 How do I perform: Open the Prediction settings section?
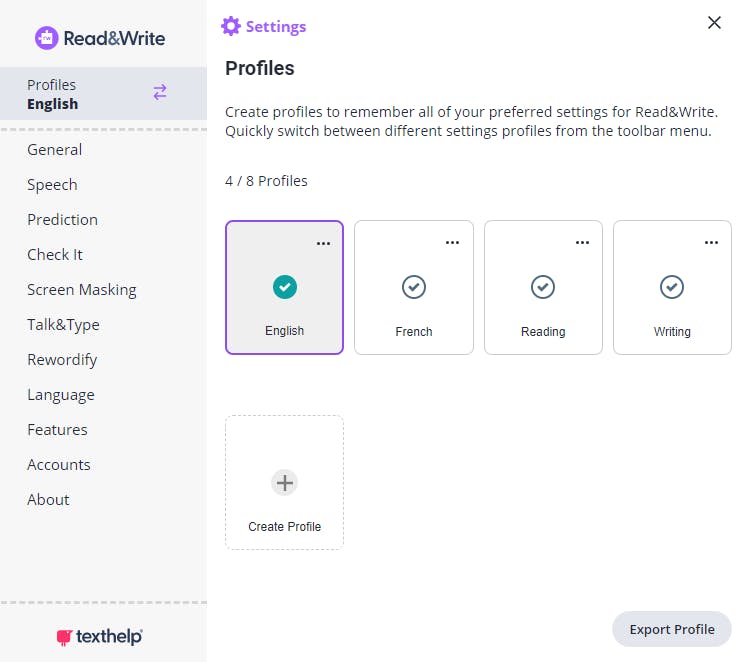point(62,220)
